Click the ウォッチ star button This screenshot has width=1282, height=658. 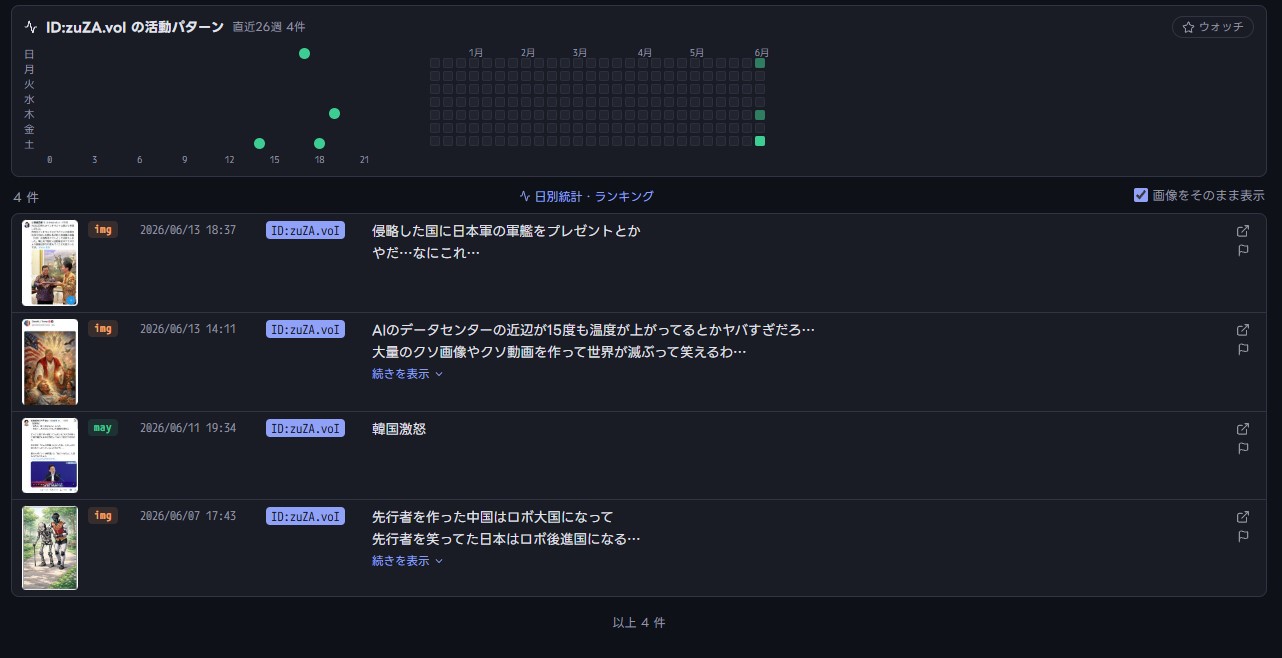1212,27
